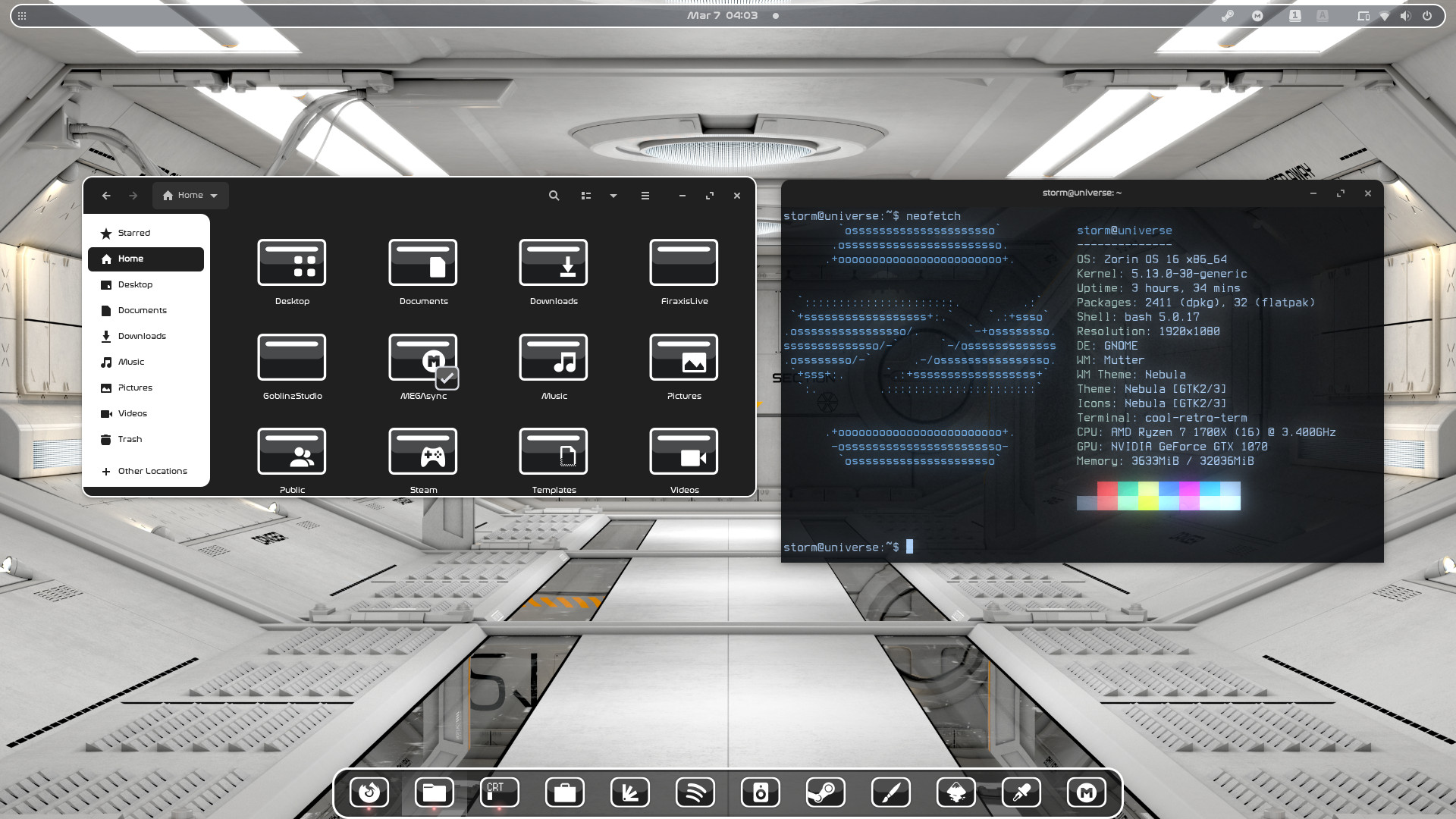
Task: Click the Caps Lock indicator in top bar
Action: 1323,15
